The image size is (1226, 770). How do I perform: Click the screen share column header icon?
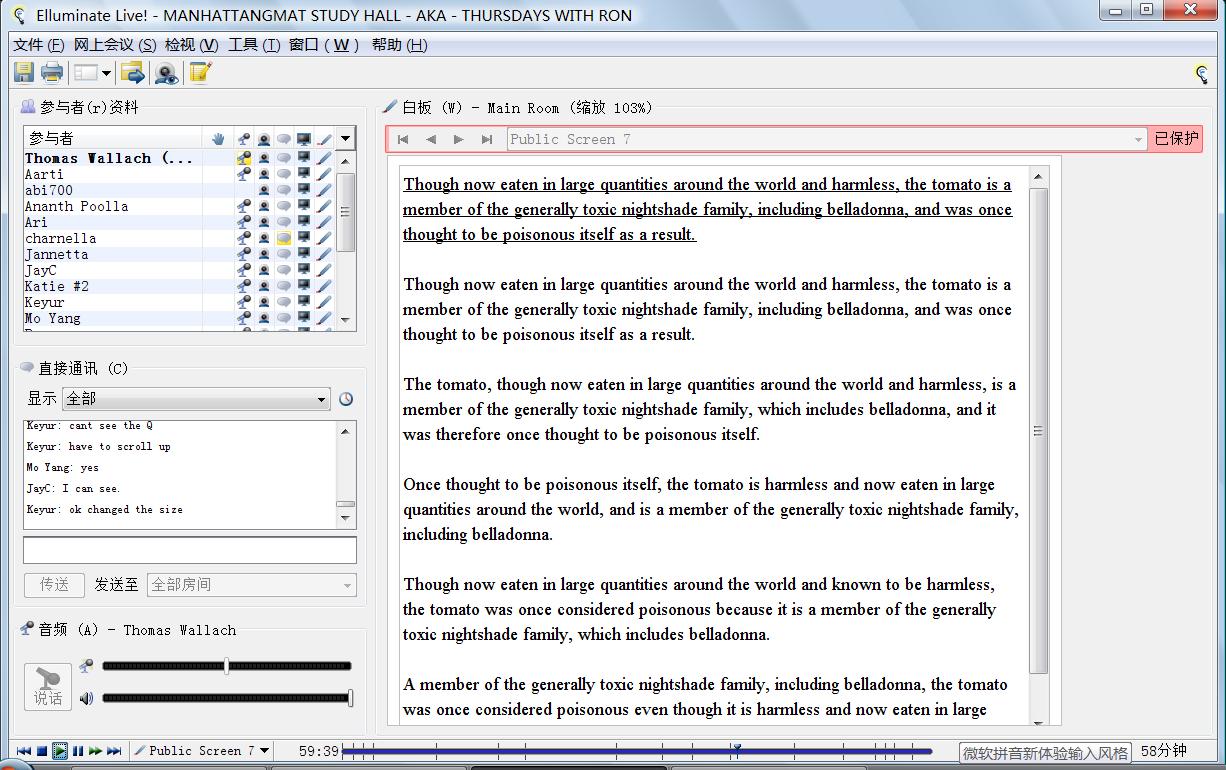[x=304, y=138]
